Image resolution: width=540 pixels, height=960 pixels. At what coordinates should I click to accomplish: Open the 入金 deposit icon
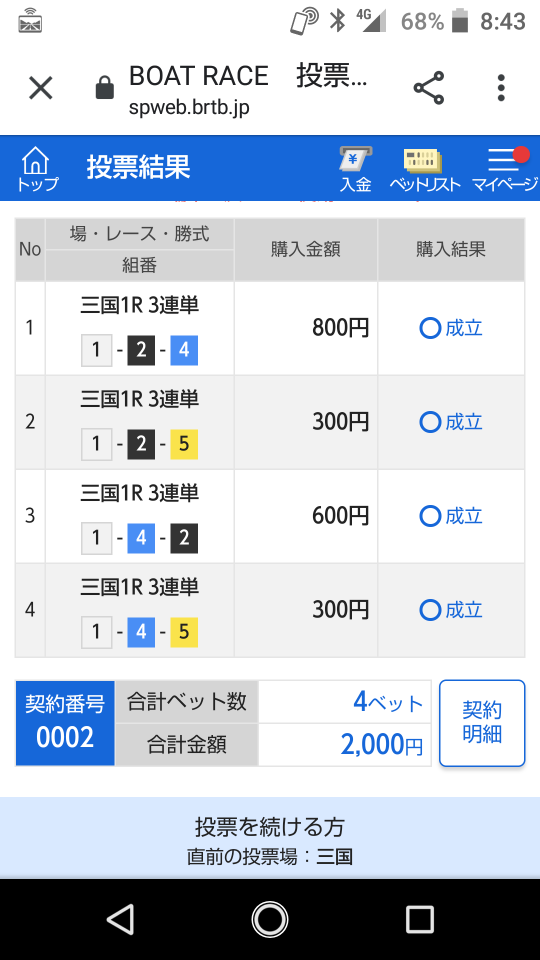click(356, 169)
